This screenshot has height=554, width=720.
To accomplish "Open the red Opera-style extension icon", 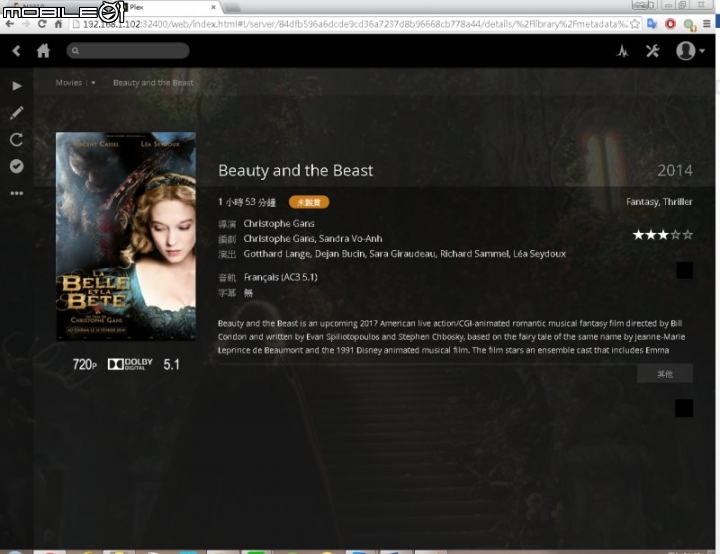I will (x=670, y=24).
